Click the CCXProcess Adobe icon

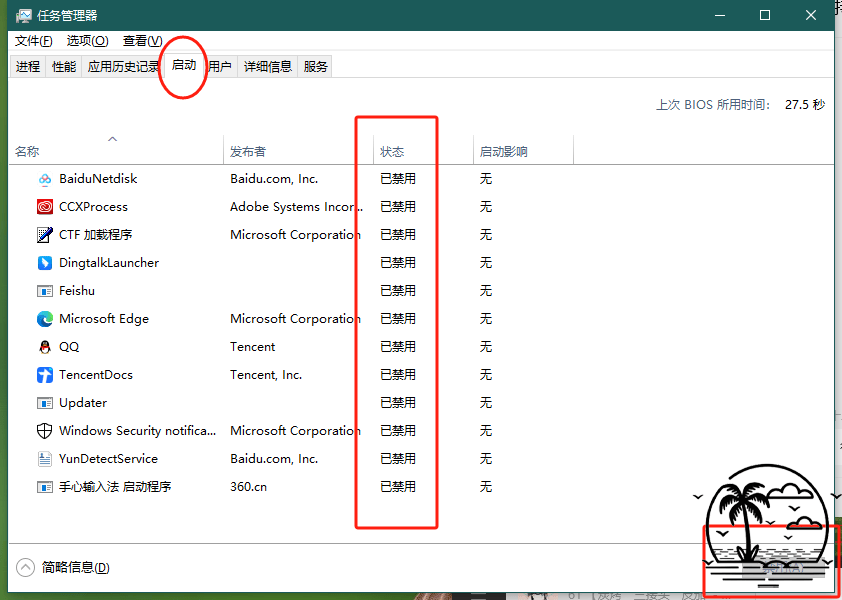45,207
